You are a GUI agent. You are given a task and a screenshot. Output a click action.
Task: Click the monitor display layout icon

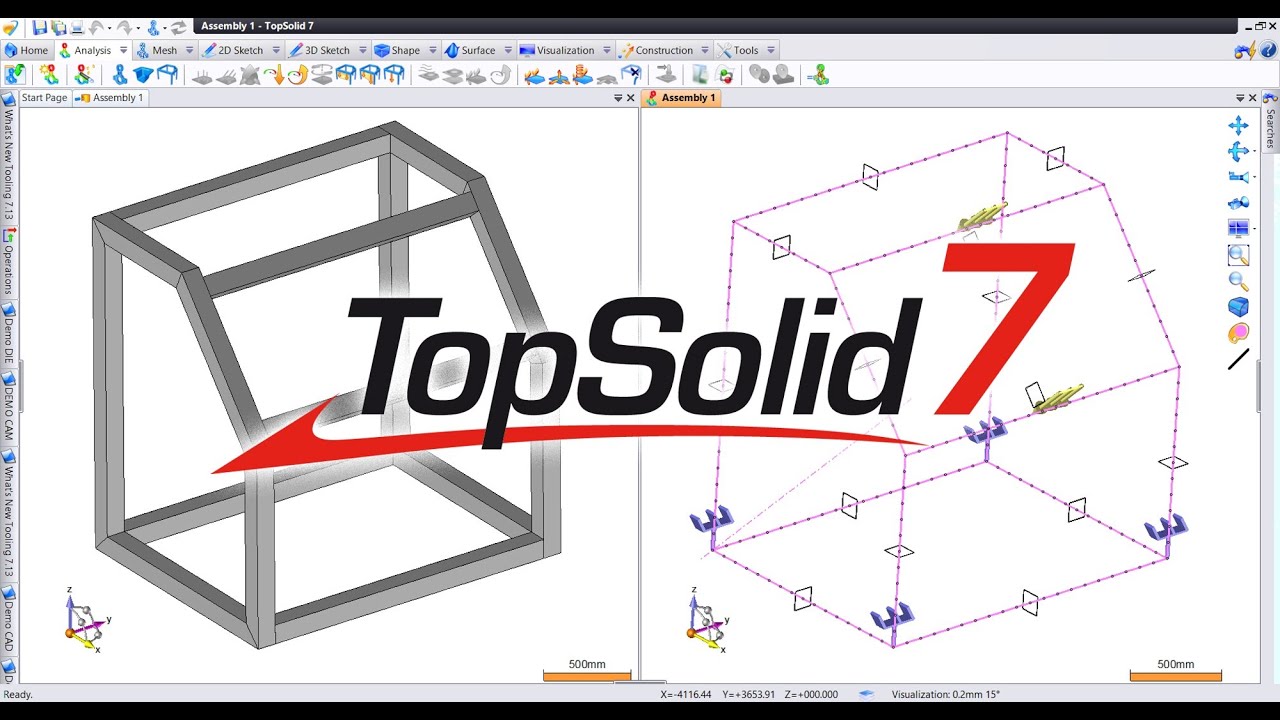[1238, 229]
